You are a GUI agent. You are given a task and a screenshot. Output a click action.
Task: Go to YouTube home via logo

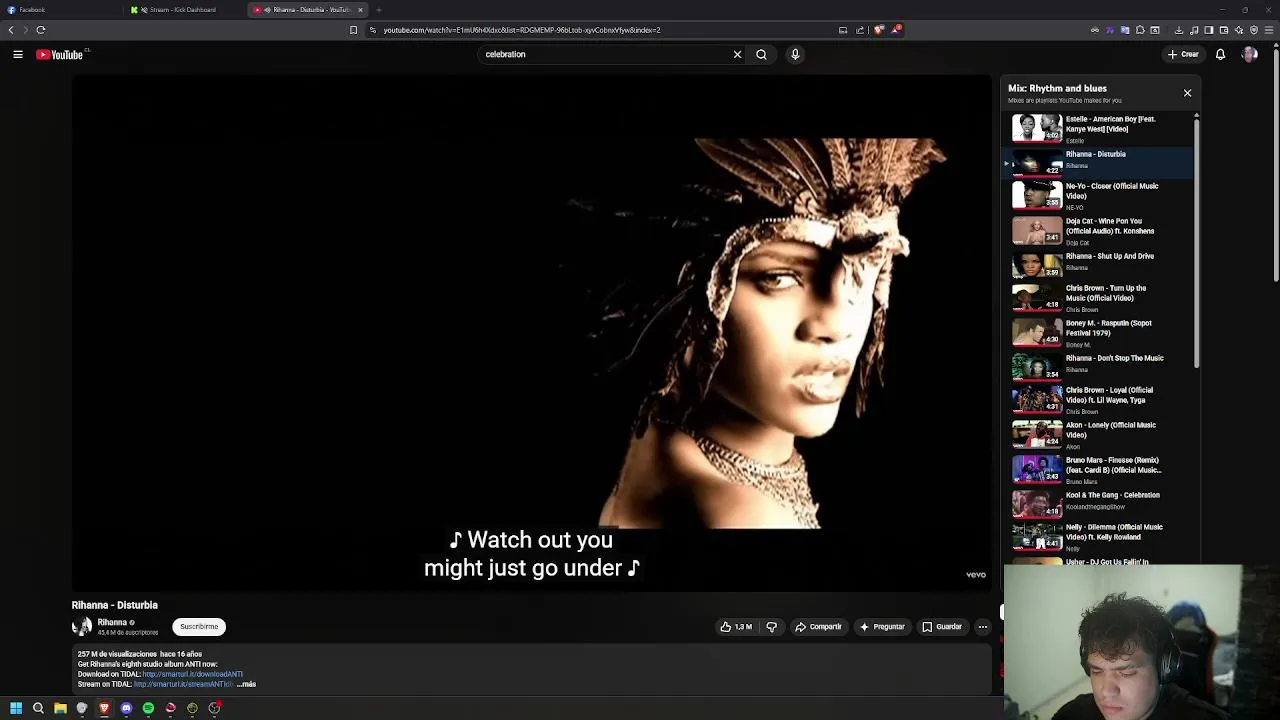60,55
